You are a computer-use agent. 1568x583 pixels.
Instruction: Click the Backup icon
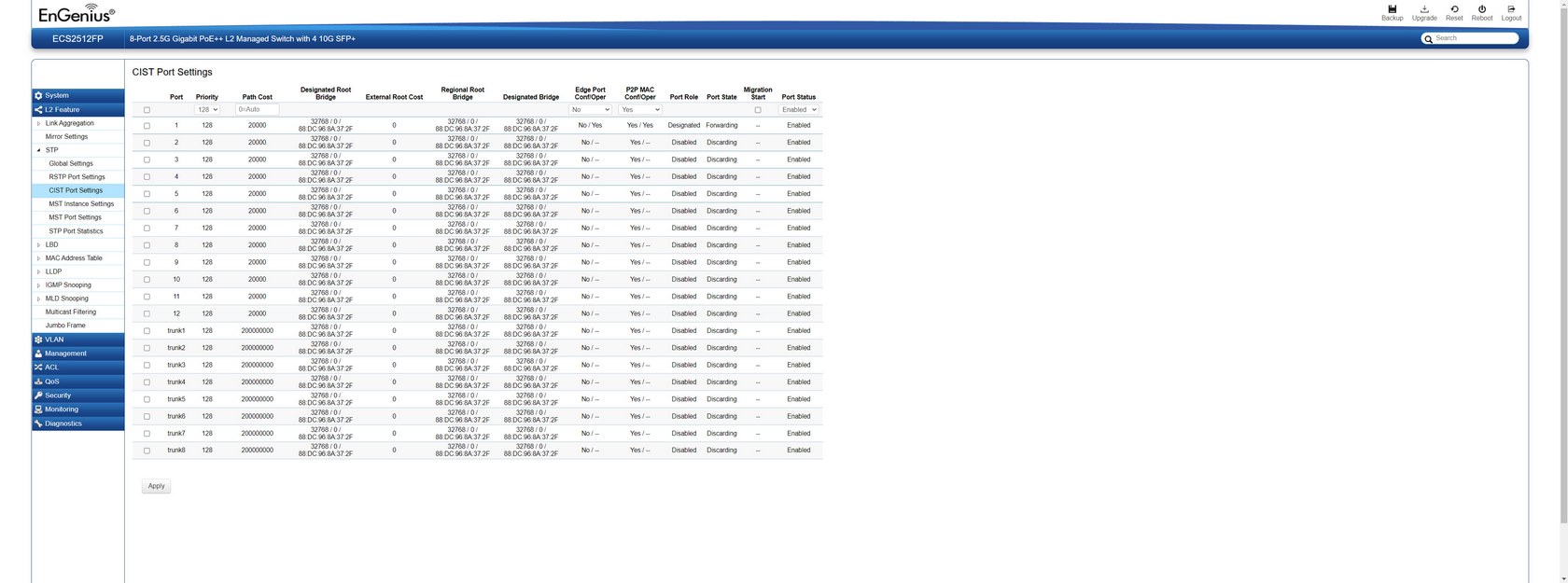pyautogui.click(x=1392, y=8)
